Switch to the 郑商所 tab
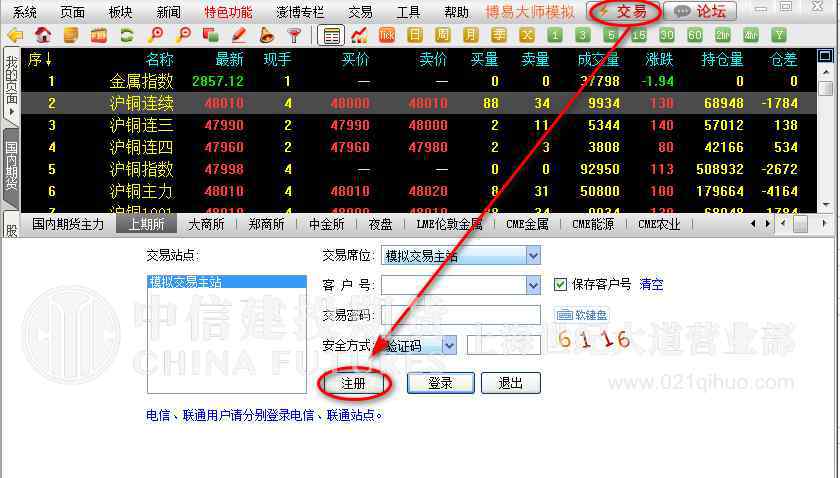The height and width of the screenshot is (478, 840). (x=266, y=224)
